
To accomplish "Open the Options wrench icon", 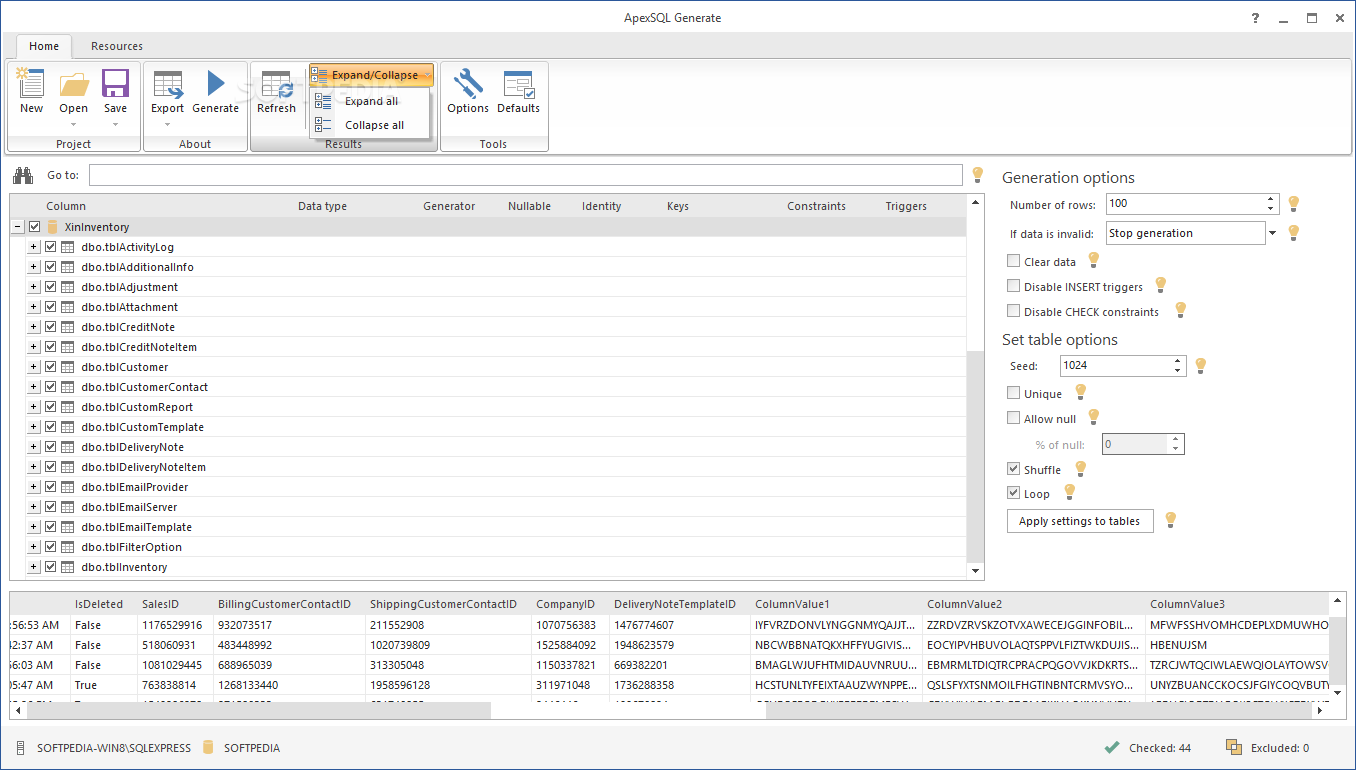I will point(467,83).
